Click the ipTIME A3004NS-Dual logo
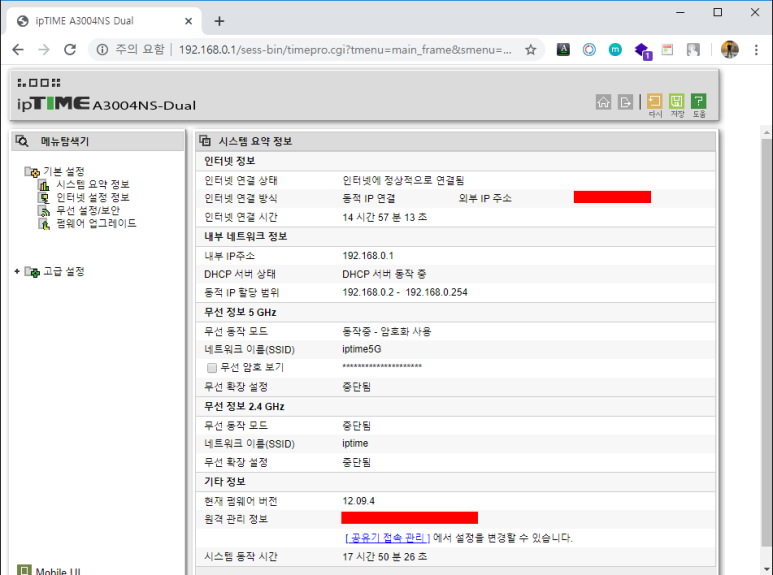This screenshot has height=575, width=773. click(106, 104)
